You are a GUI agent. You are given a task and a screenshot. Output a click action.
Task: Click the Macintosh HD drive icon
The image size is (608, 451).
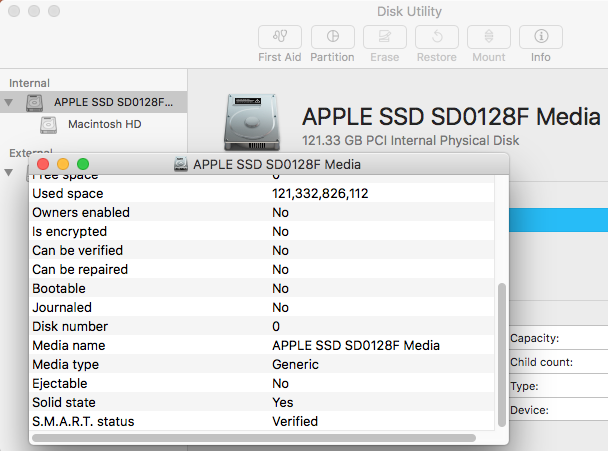click(x=48, y=125)
